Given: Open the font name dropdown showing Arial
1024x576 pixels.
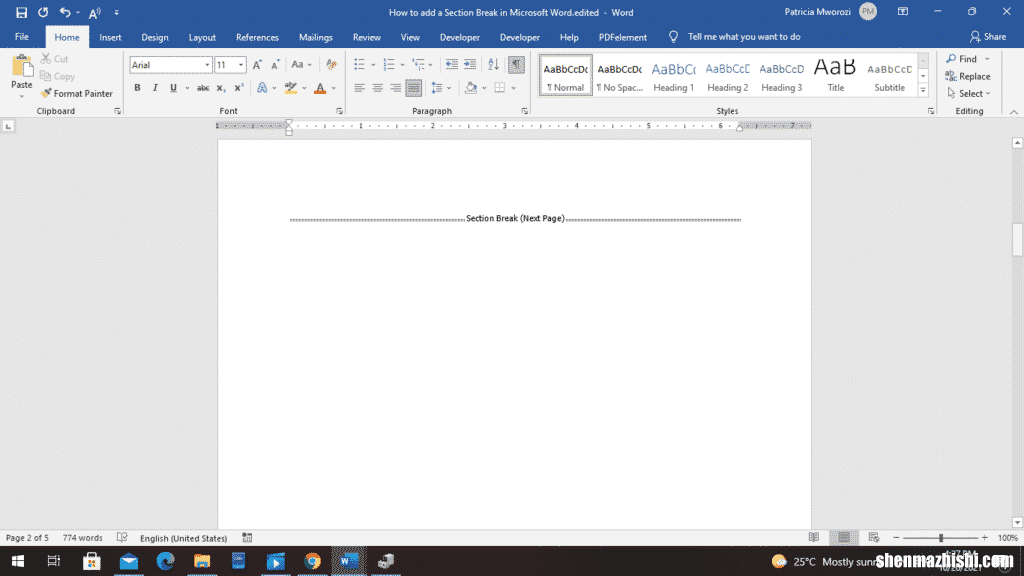Looking at the screenshot, I should (x=207, y=65).
